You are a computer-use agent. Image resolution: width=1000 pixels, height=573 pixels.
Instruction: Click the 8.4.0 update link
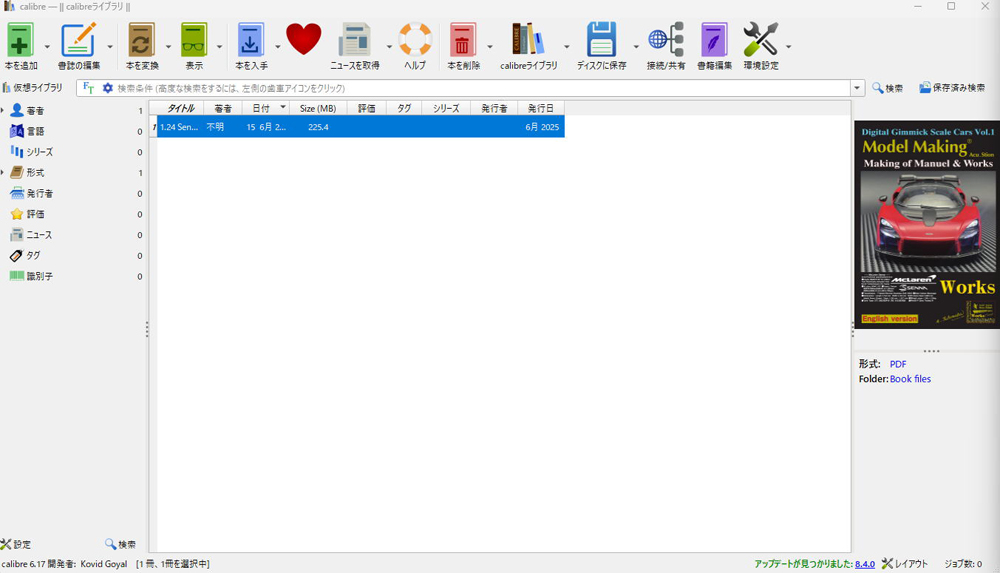click(865, 564)
